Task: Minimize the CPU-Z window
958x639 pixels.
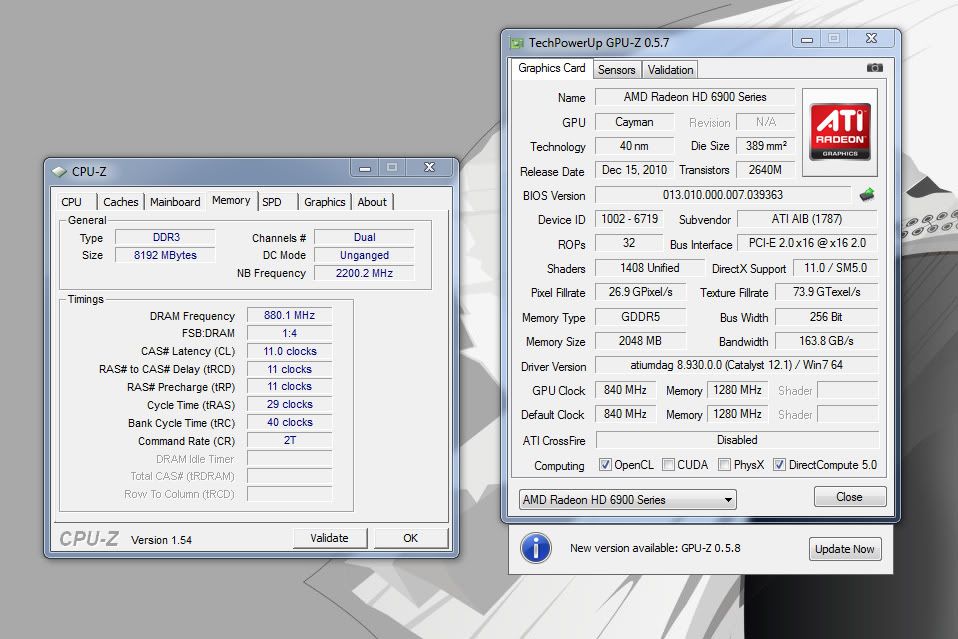Action: [x=365, y=168]
